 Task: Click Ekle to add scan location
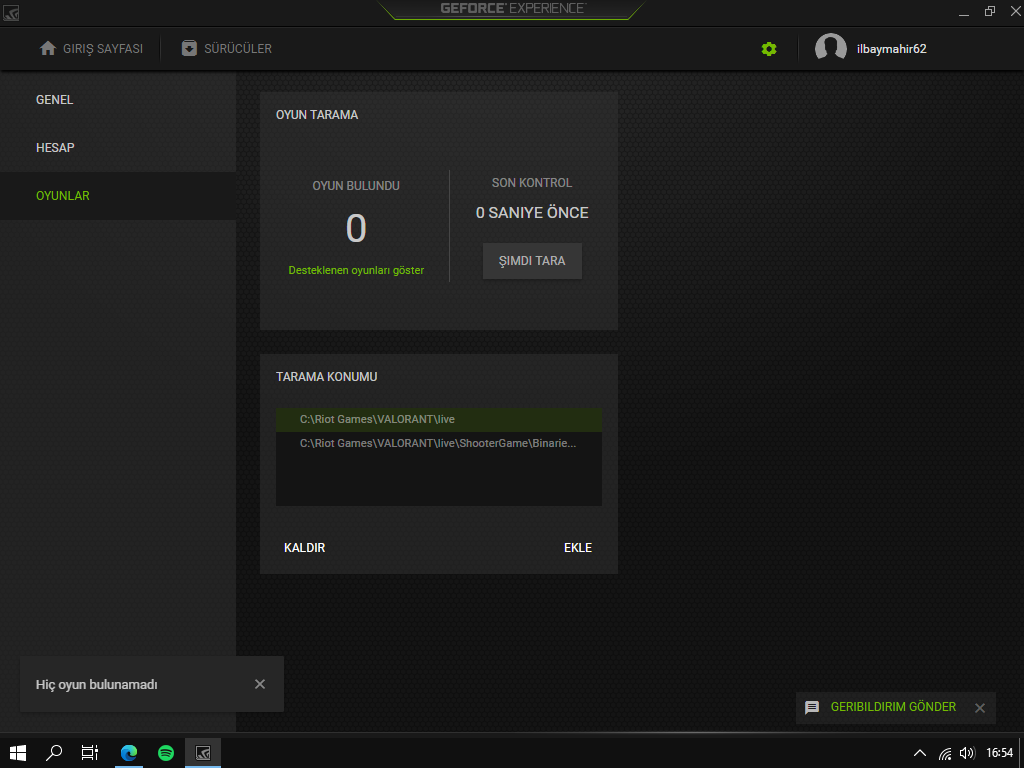[x=578, y=548]
